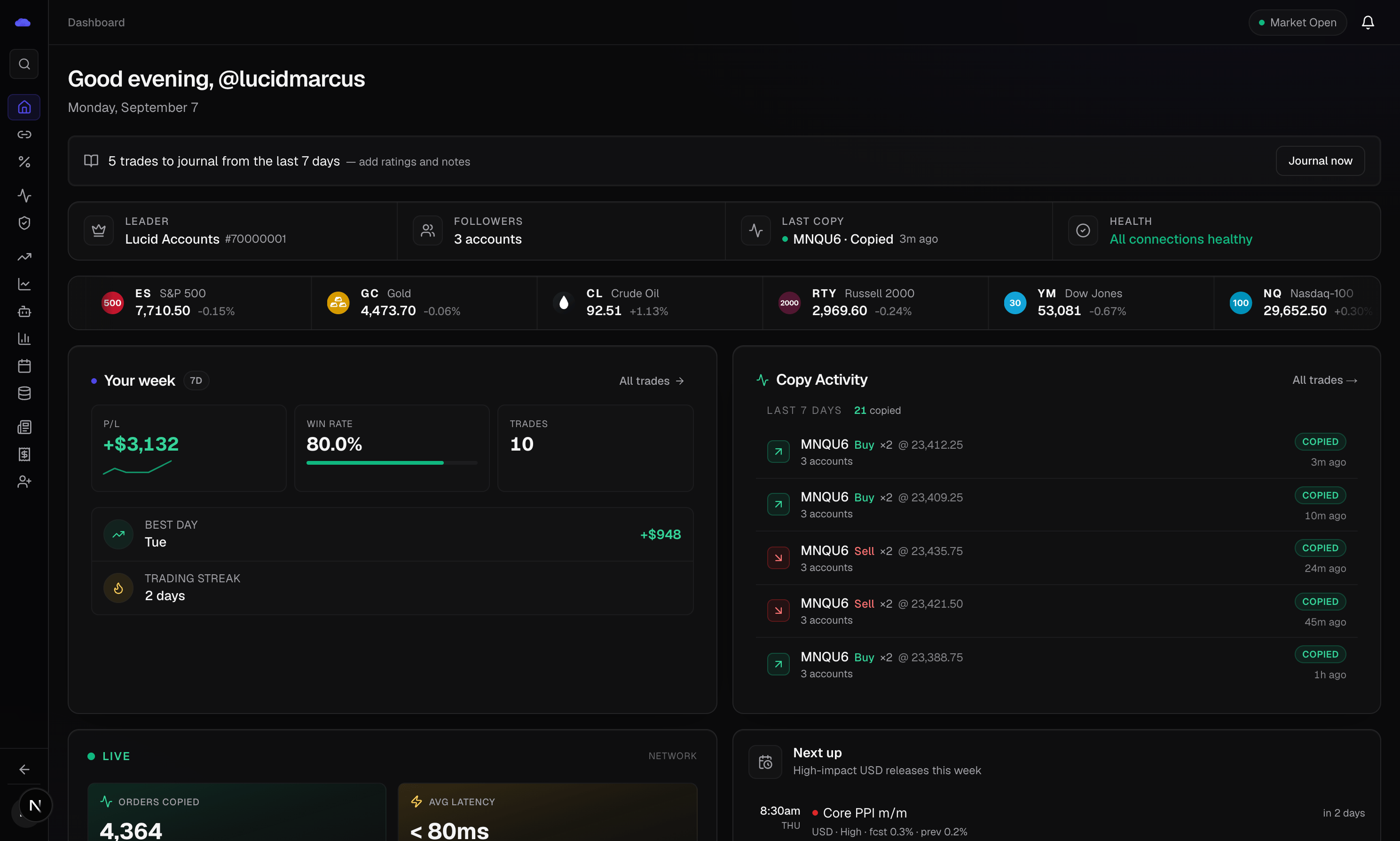Click All connections healthy status
This screenshot has width=1400, height=841.
coord(1181,239)
